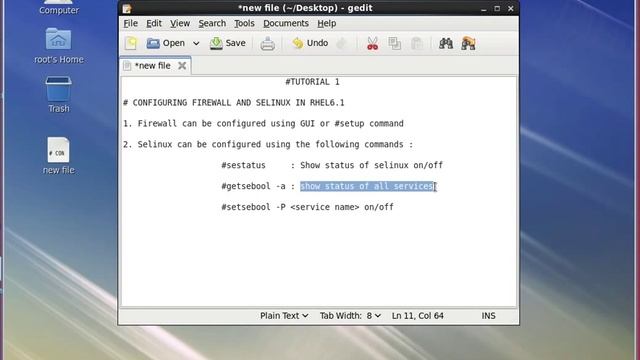Screen dimensions: 640x360
Task: Minimize the gedit window
Action: coord(484,8)
